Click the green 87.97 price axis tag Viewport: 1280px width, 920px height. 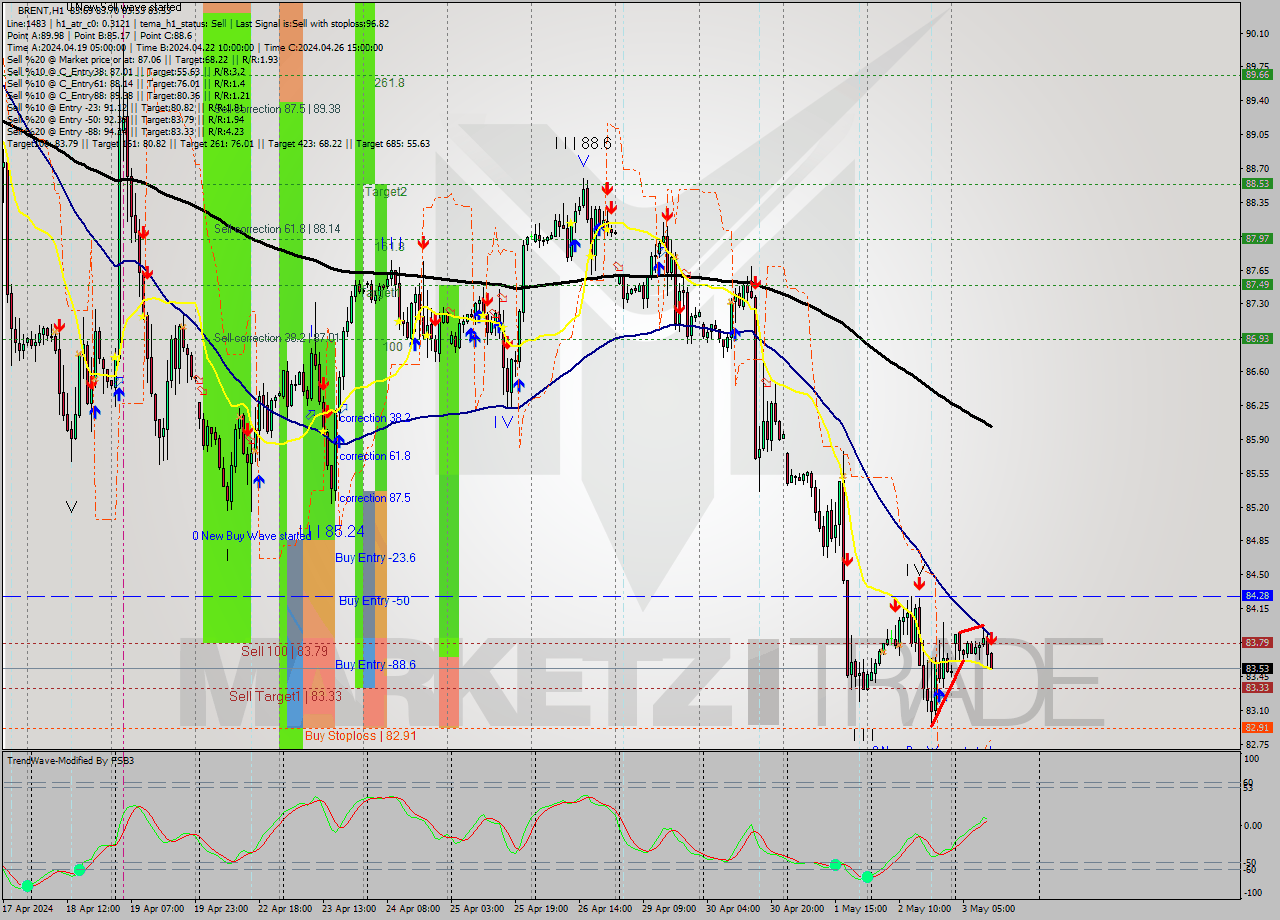1257,238
